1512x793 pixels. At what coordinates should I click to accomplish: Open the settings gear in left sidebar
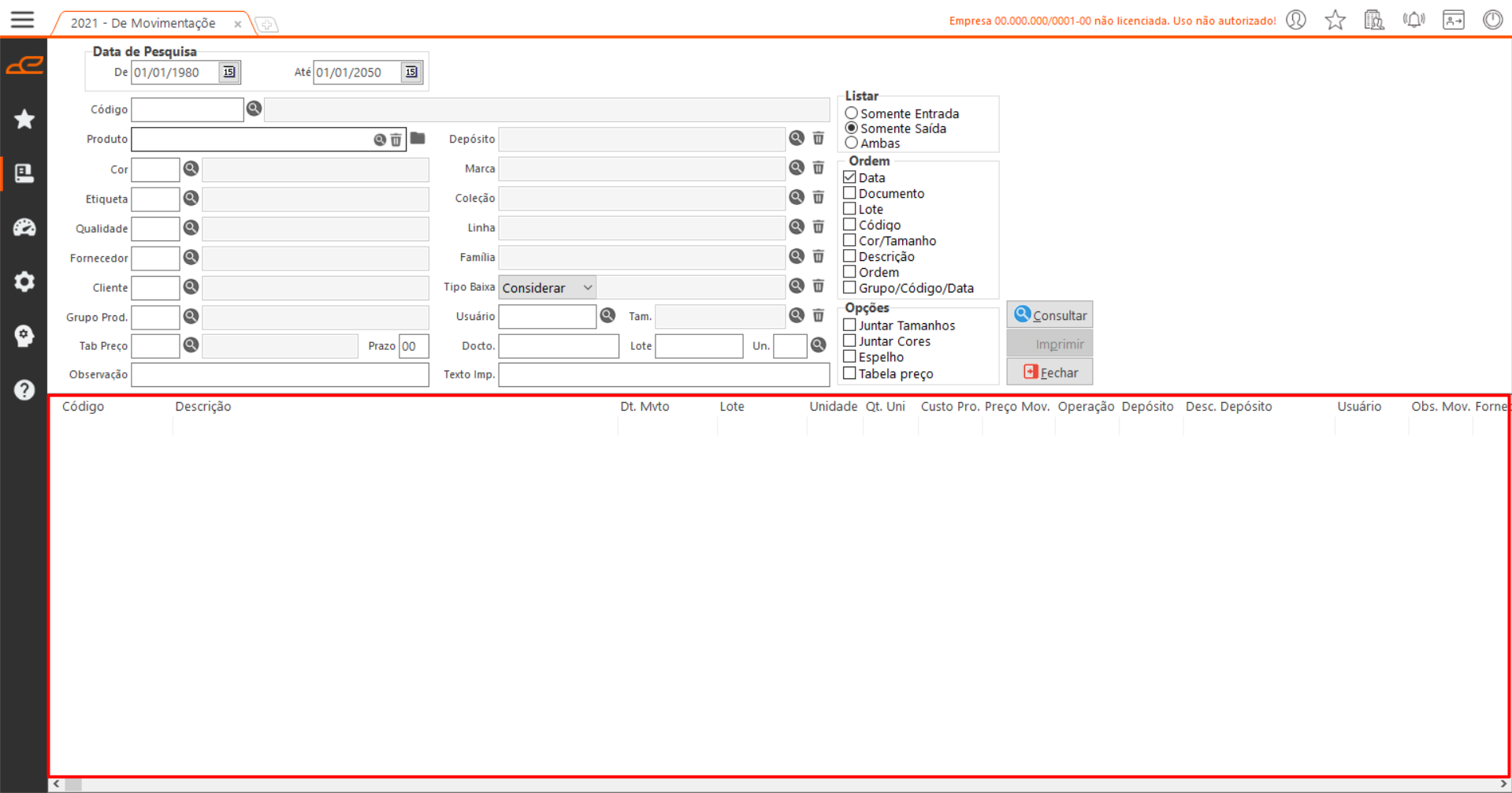point(24,281)
